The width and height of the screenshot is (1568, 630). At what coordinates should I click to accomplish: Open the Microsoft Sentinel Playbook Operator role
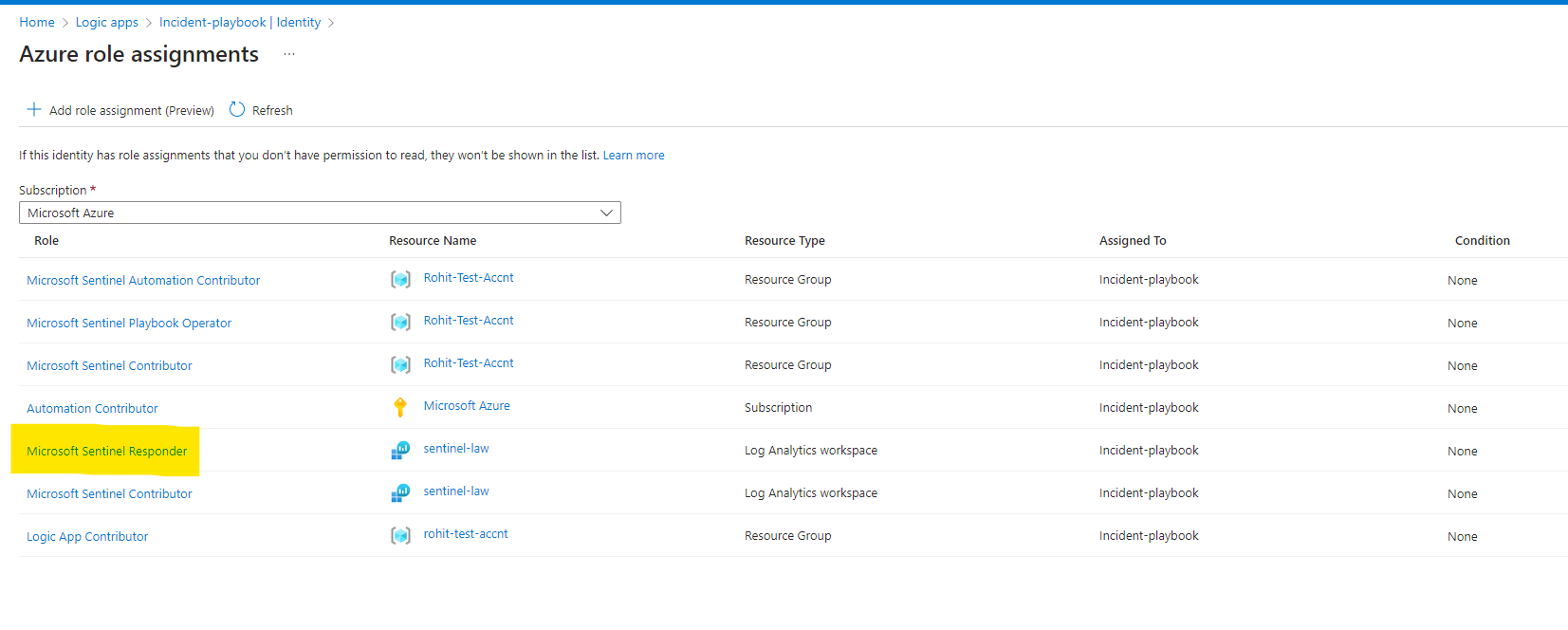pos(129,323)
